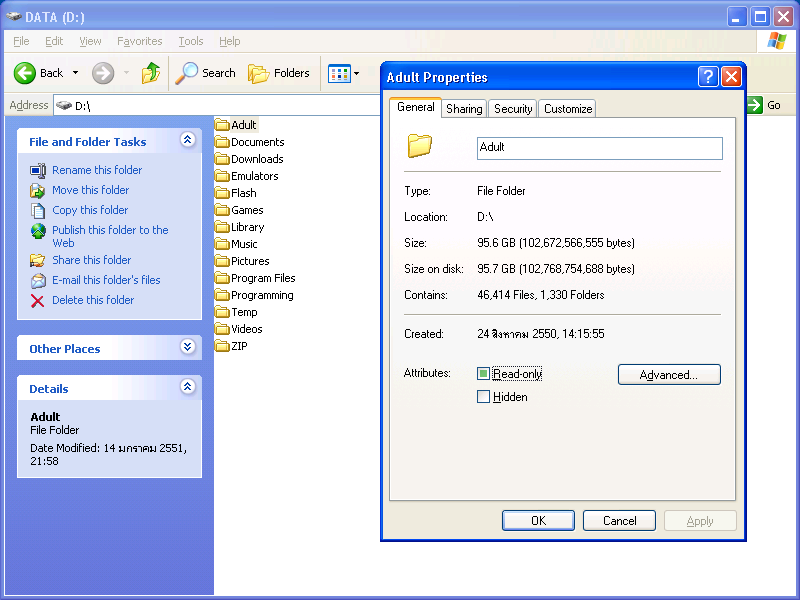800x600 pixels.
Task: Click the red X Delete folder icon
Action: pyautogui.click(x=38, y=301)
